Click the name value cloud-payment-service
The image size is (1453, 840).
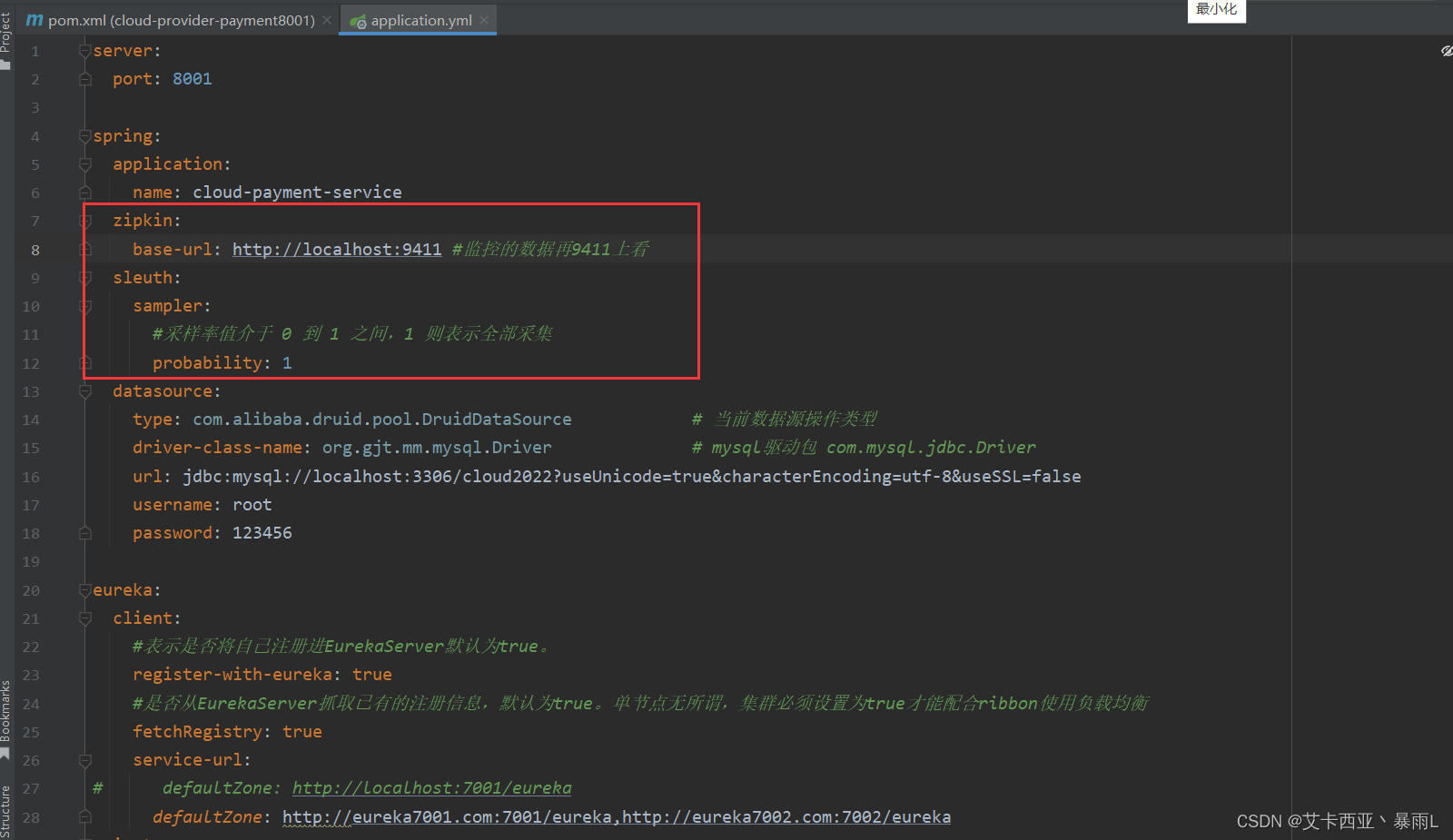click(297, 193)
